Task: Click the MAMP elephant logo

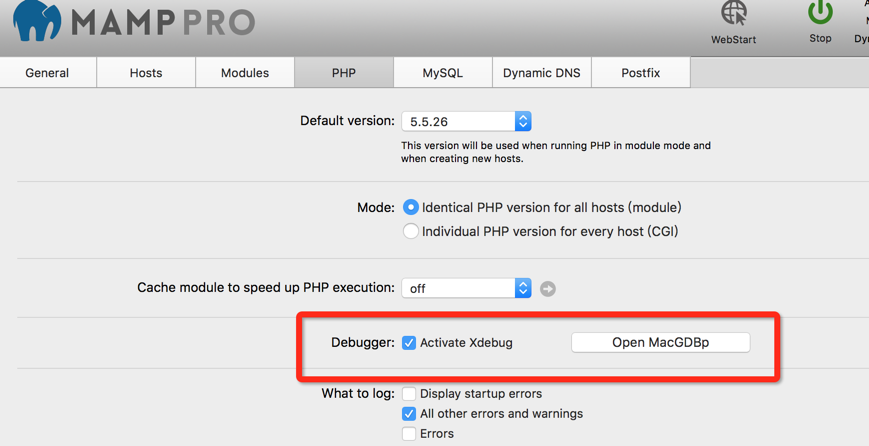Action: pyautogui.click(x=37, y=20)
